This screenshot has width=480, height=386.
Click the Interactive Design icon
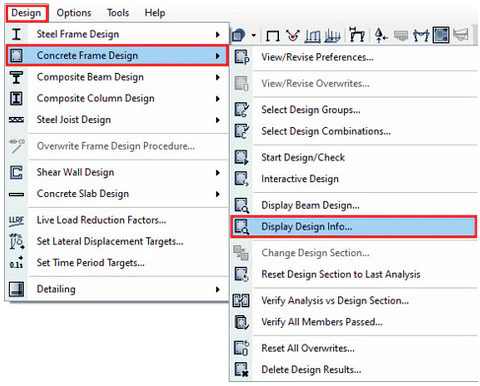coord(242,179)
